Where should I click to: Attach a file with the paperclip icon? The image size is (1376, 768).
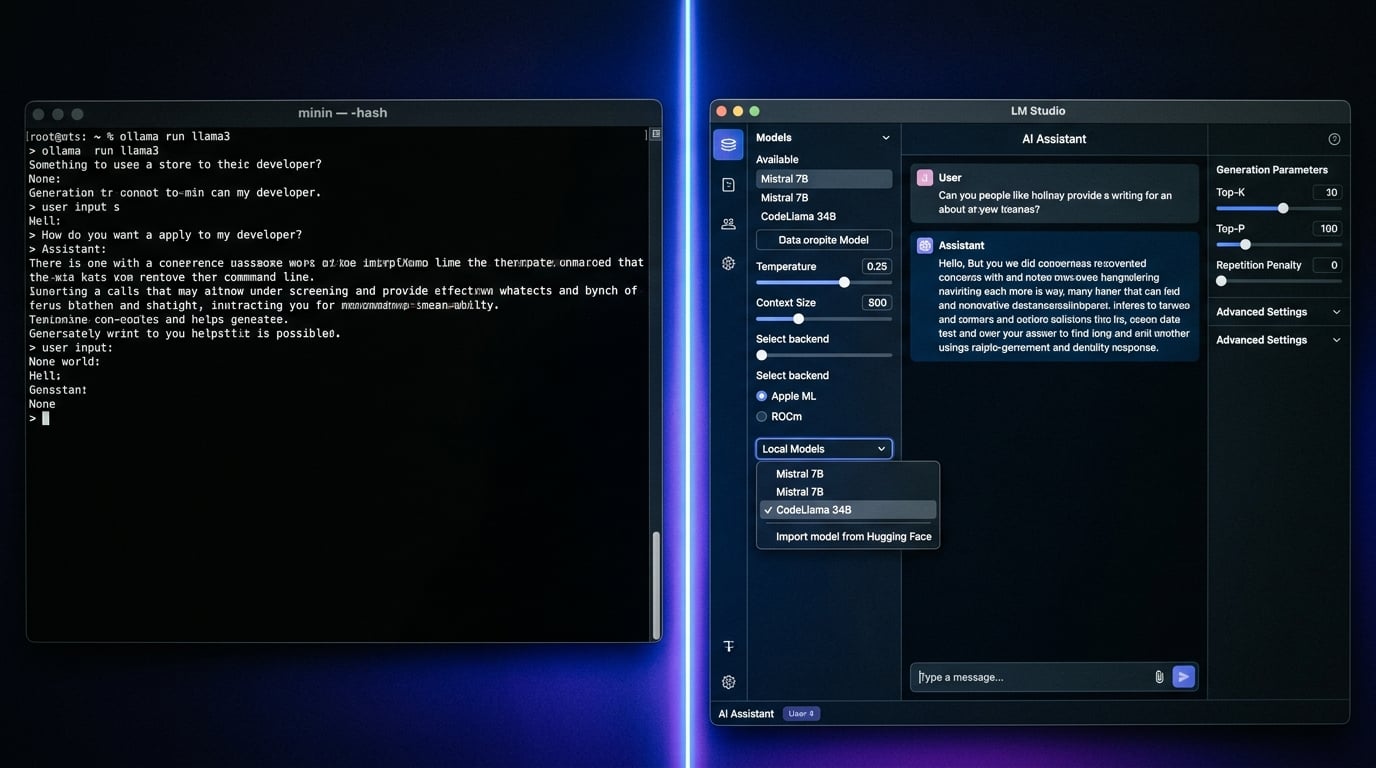tap(1159, 677)
